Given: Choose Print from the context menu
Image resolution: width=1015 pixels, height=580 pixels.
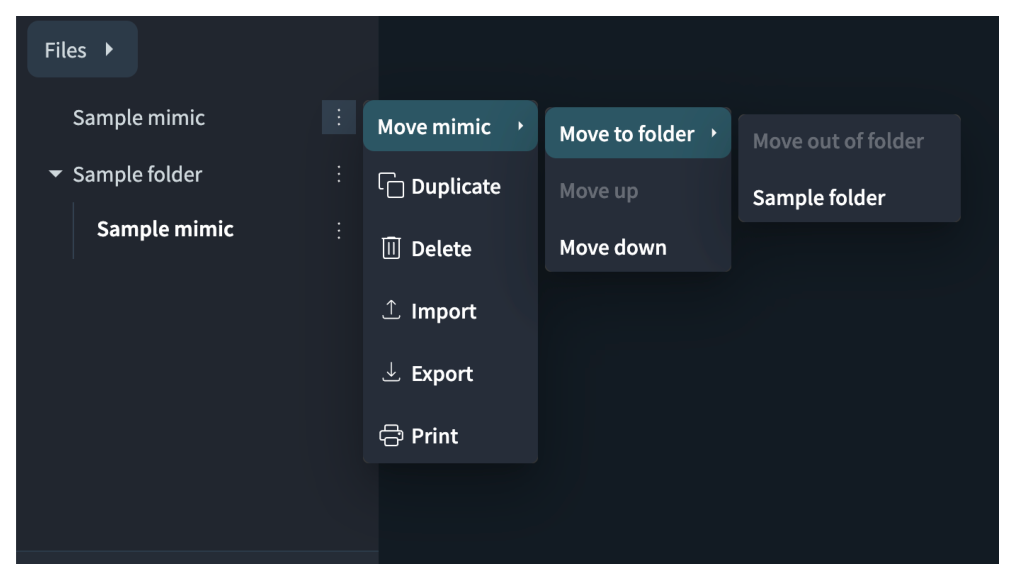Looking at the screenshot, I should [451, 436].
